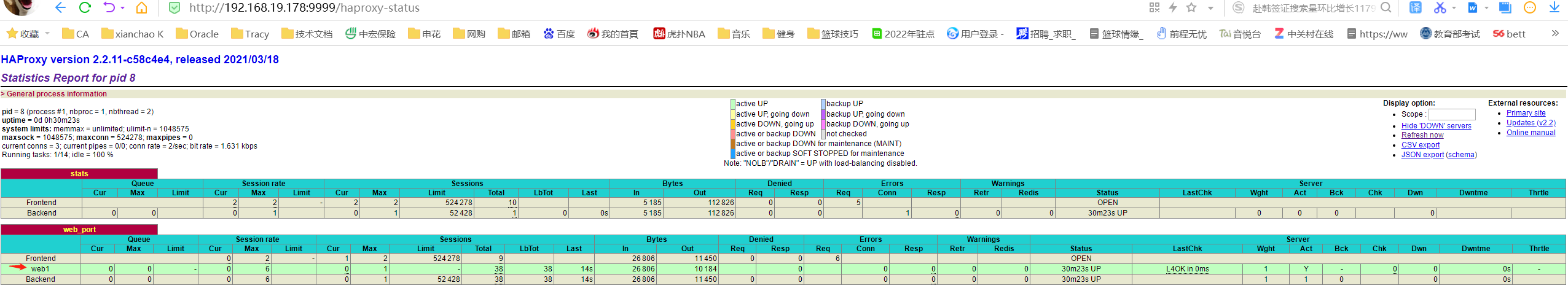Image resolution: width=1568 pixels, height=288 pixels.
Task: Click the backup UP legend color box
Action: pyautogui.click(x=823, y=104)
